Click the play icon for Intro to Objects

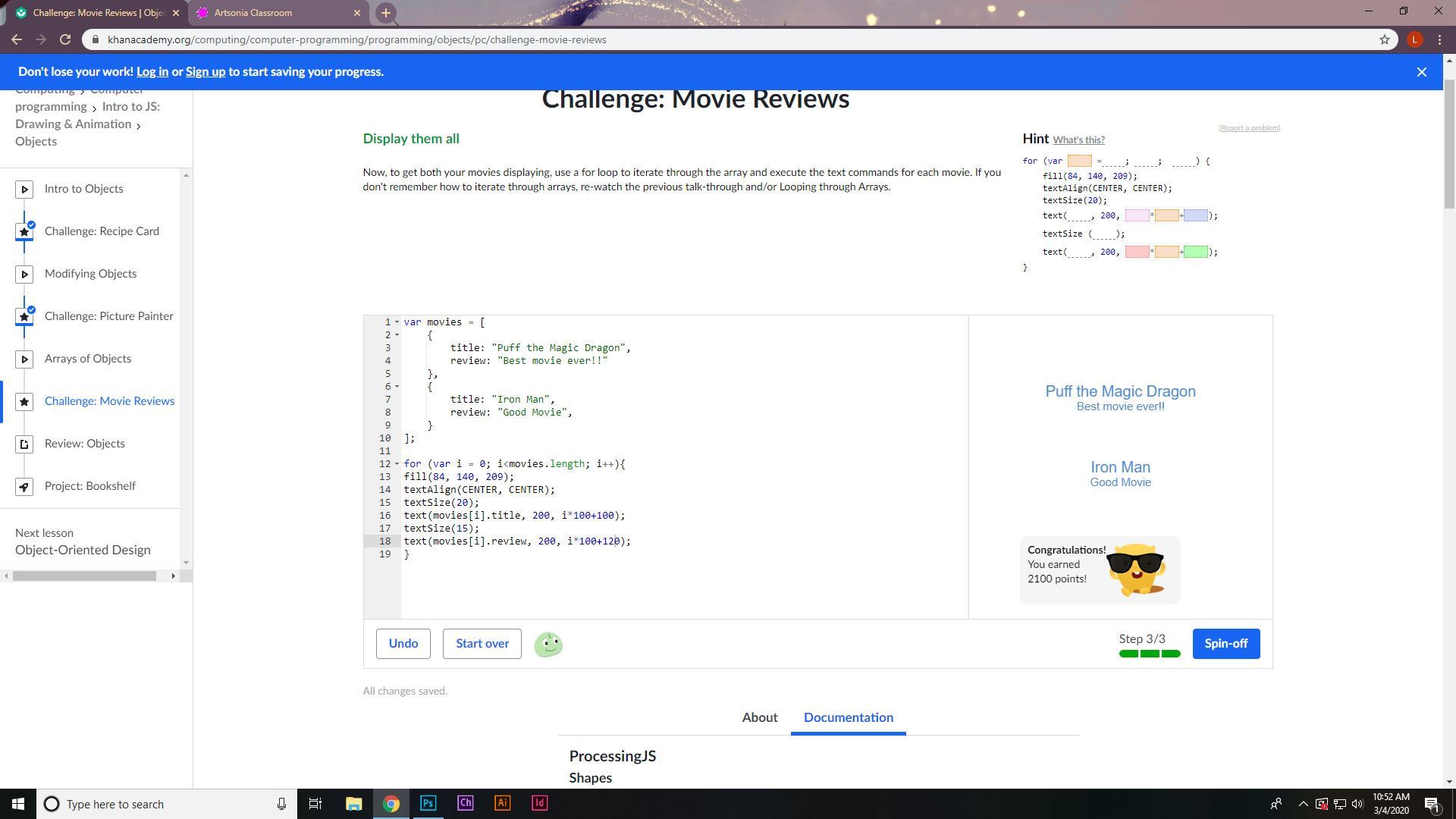(x=24, y=189)
